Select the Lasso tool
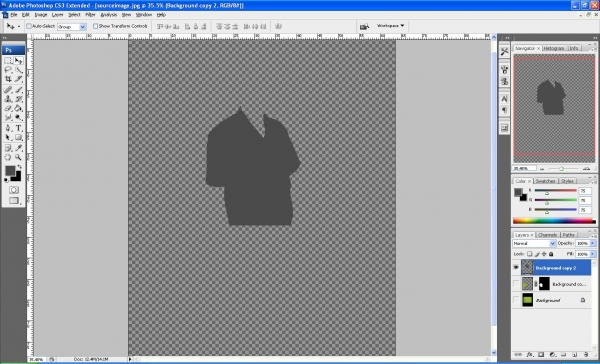Screen dimensions: 600x364 (x=8, y=70)
